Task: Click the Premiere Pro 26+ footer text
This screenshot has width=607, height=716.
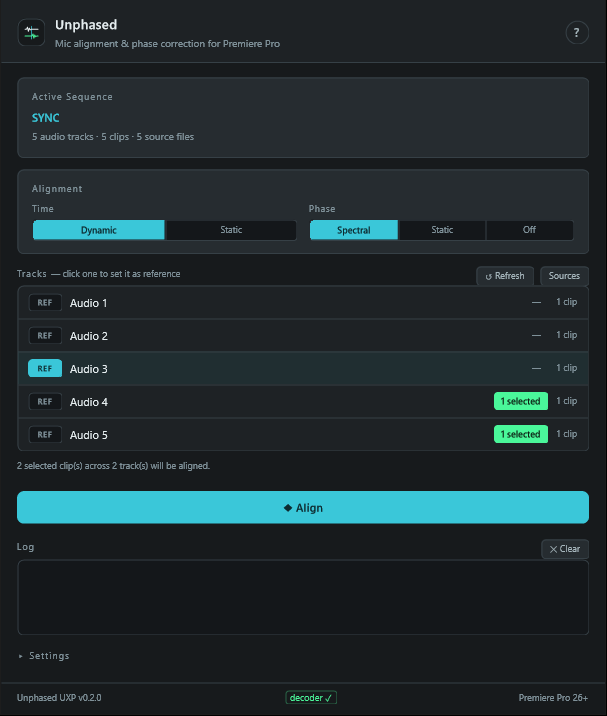Action: 553,698
